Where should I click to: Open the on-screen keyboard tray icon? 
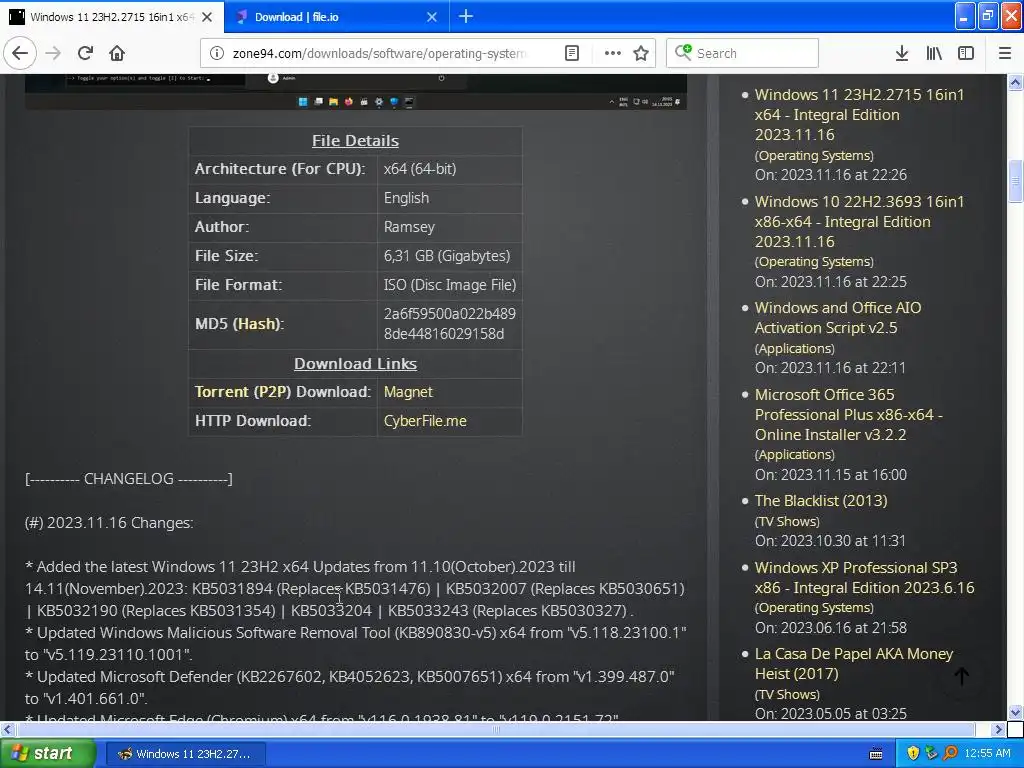coord(876,754)
